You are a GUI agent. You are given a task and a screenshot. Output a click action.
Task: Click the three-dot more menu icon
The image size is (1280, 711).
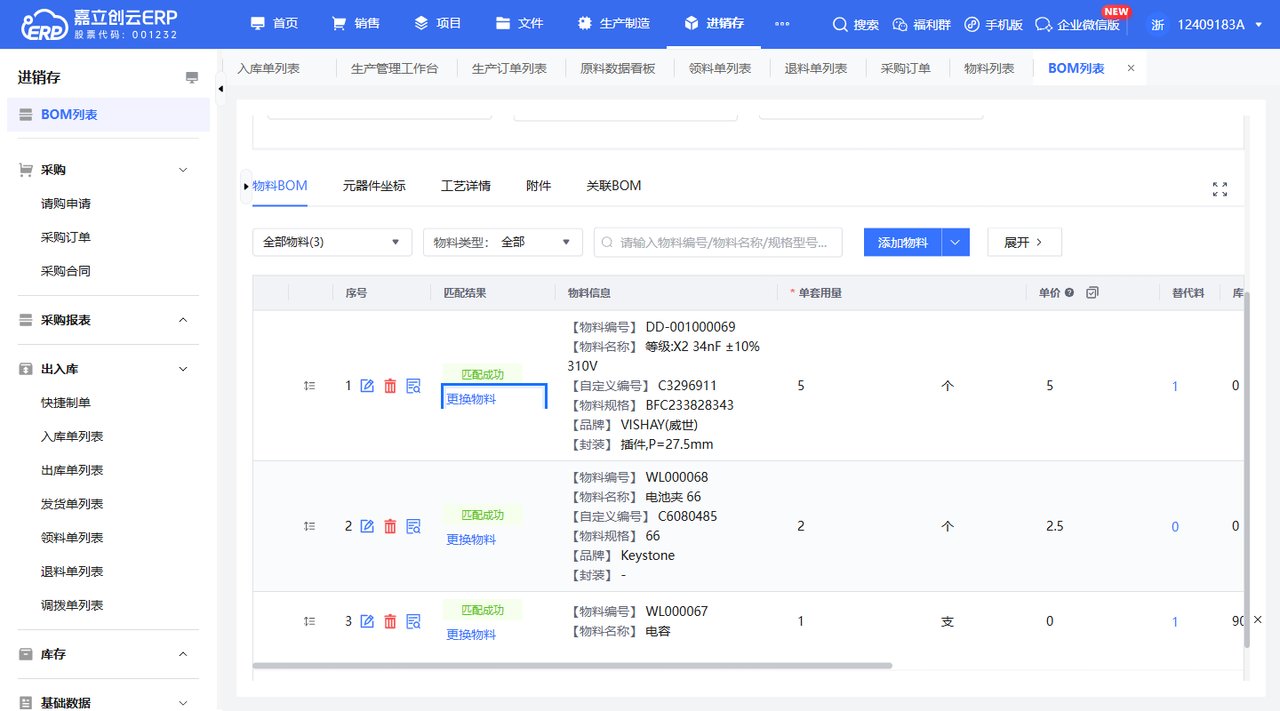coord(782,24)
